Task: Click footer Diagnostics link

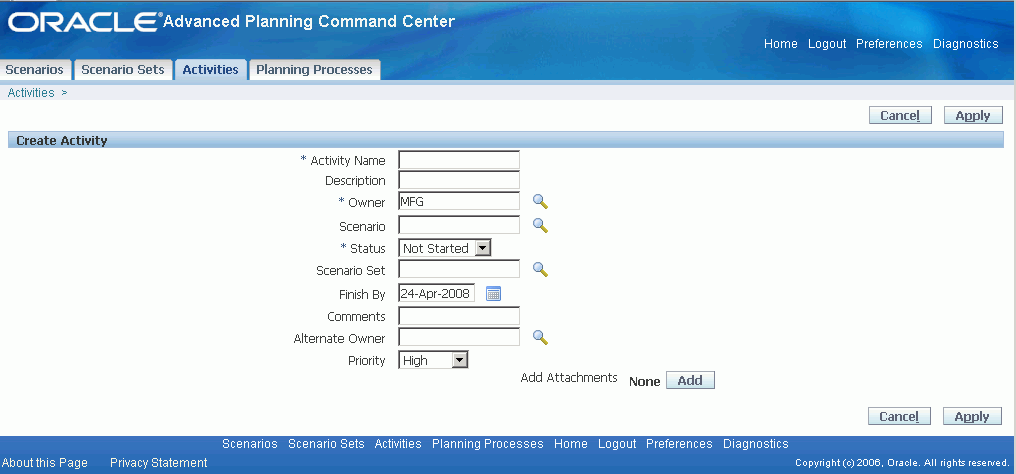Action: 756,444
